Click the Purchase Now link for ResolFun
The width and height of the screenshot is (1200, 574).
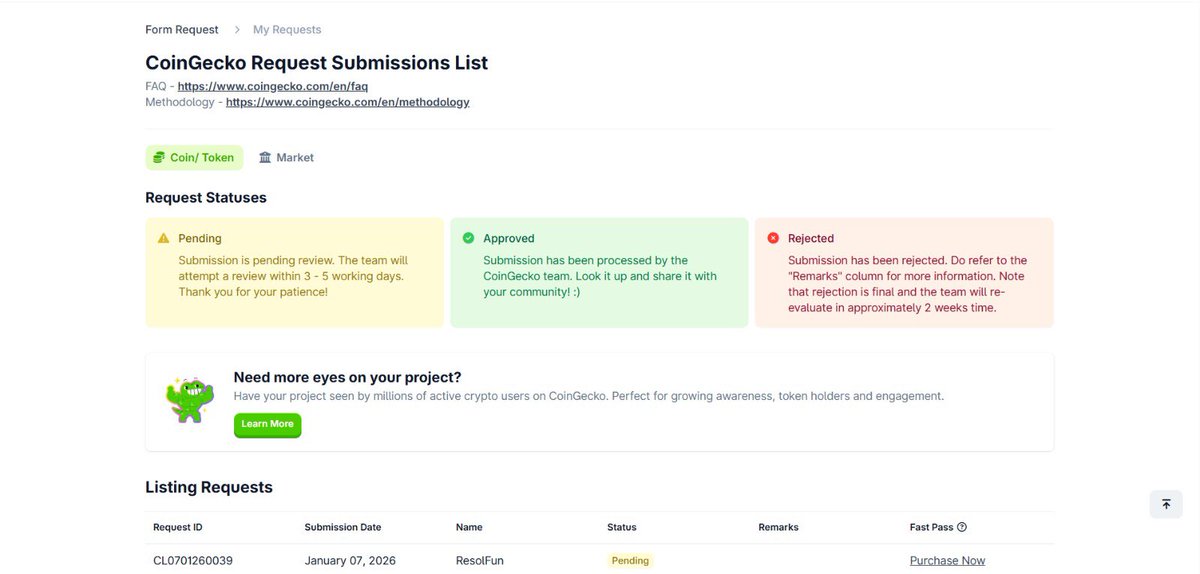point(947,560)
